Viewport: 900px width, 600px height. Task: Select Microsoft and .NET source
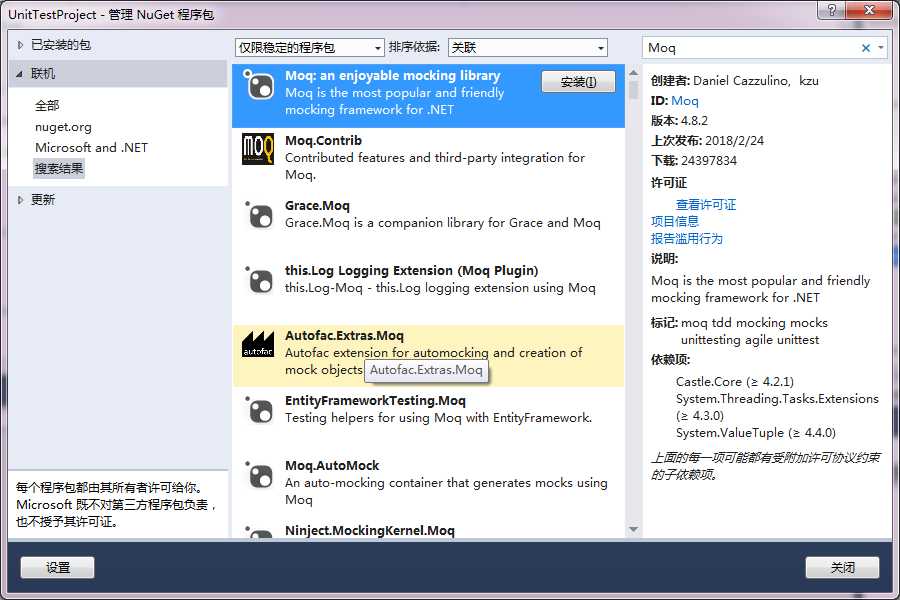[x=91, y=148]
